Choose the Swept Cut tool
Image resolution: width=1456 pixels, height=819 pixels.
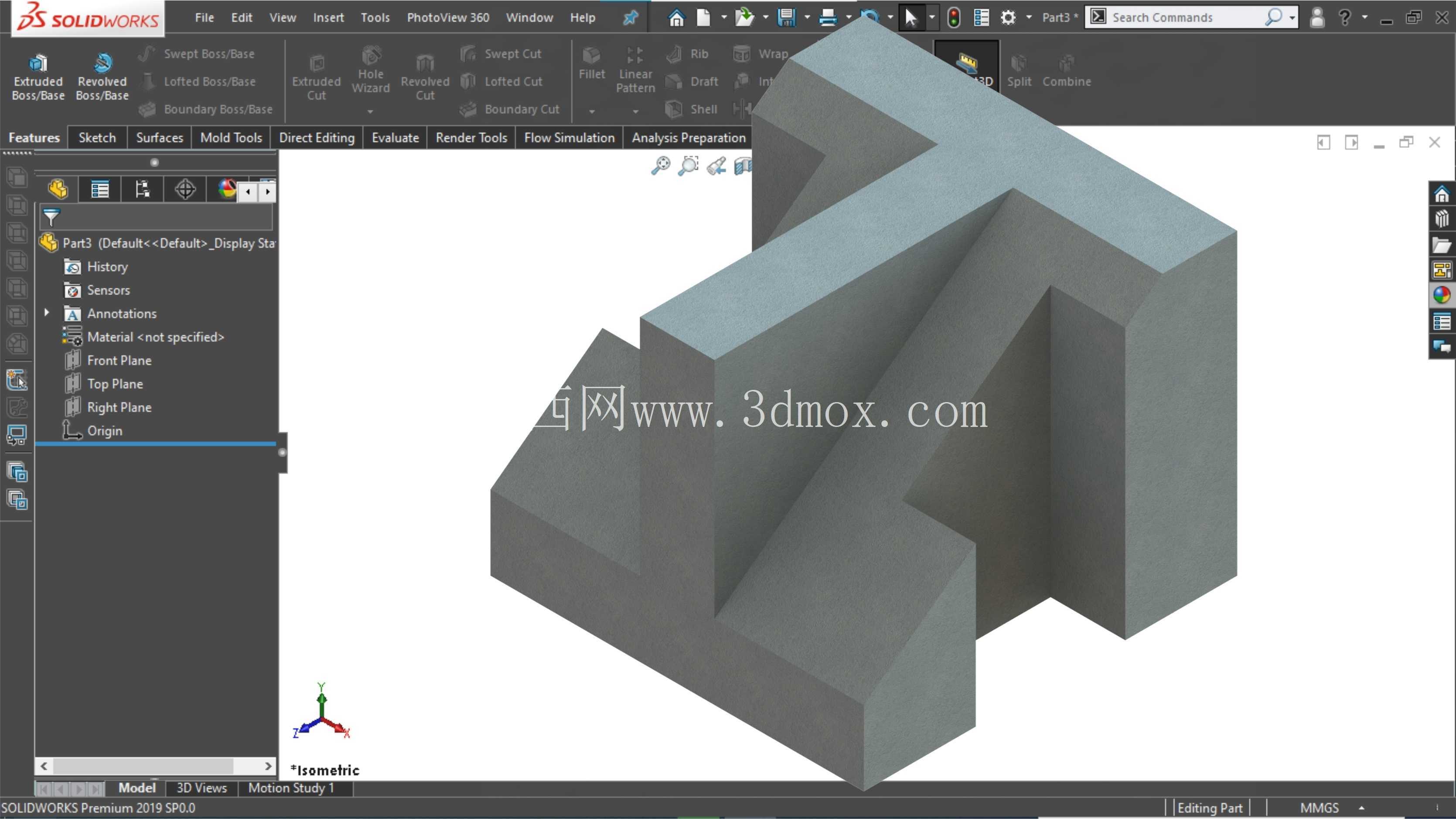(501, 54)
